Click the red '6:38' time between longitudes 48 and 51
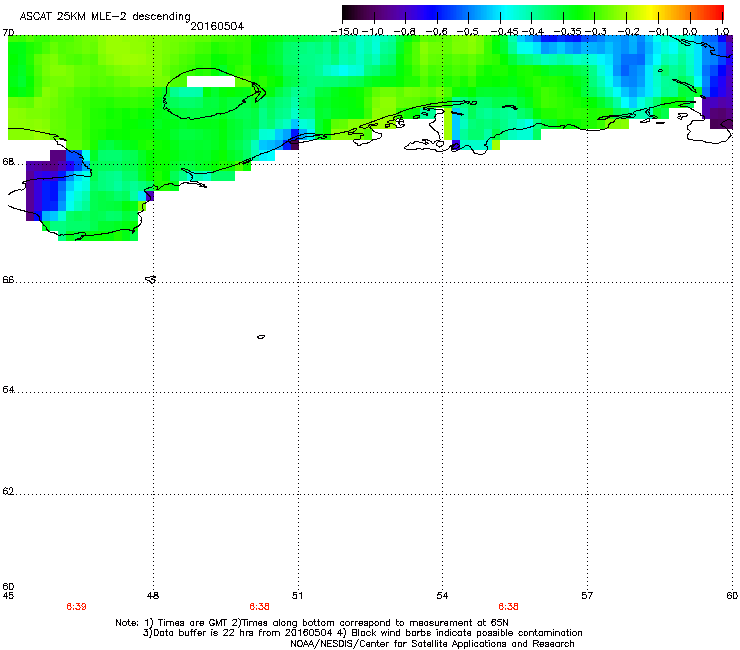The image size is (740, 650). [x=260, y=607]
